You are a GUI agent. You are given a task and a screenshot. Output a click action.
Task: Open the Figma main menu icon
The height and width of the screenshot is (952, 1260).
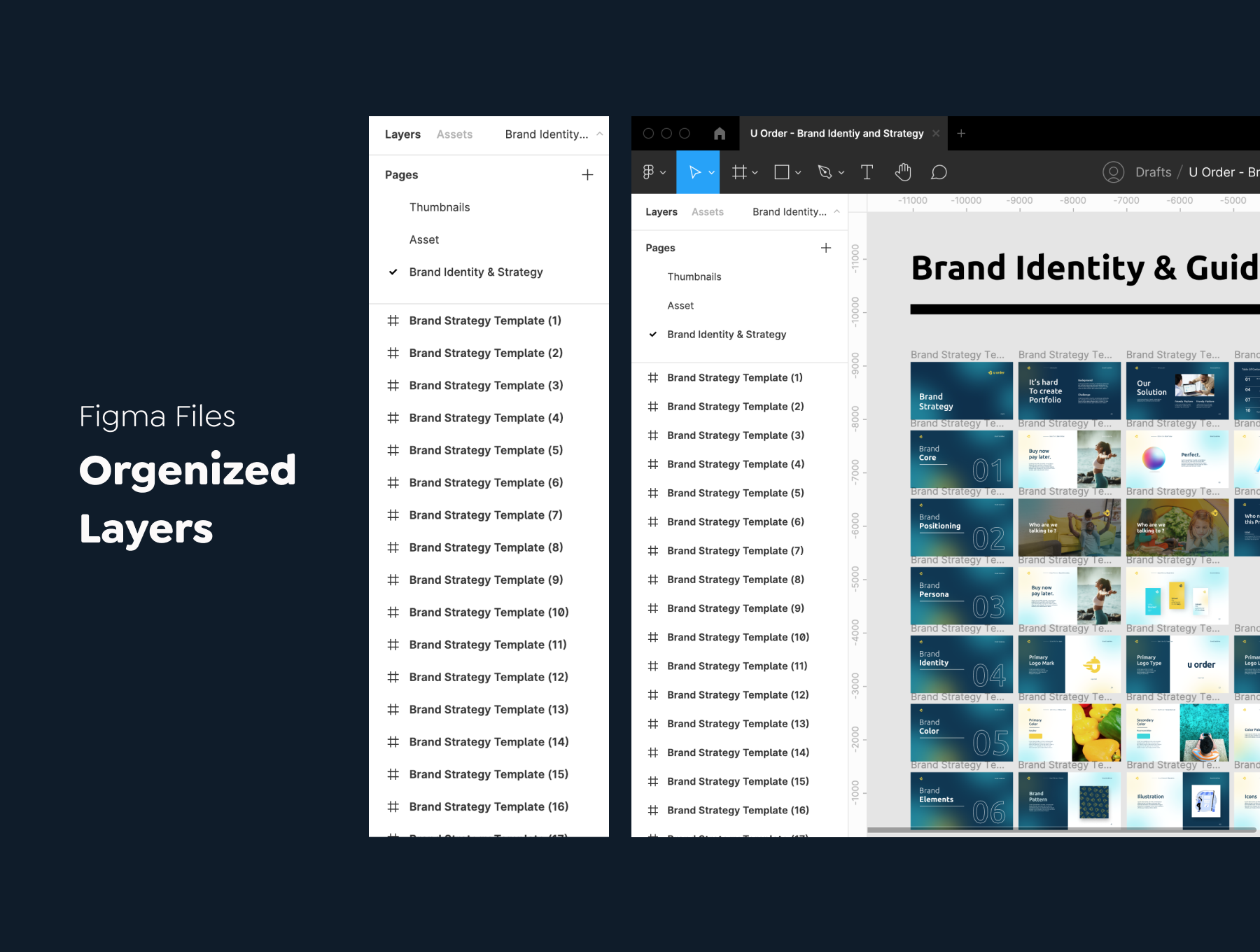[649, 172]
